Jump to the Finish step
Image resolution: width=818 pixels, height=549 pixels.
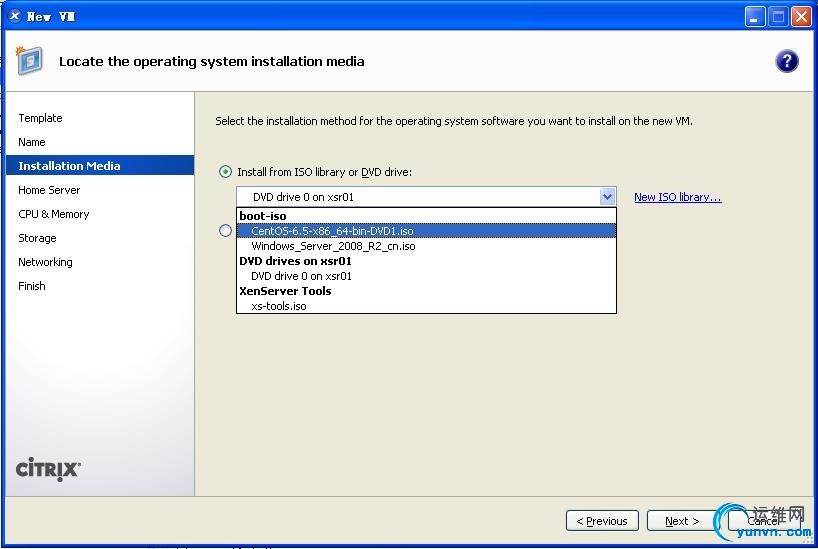32,286
